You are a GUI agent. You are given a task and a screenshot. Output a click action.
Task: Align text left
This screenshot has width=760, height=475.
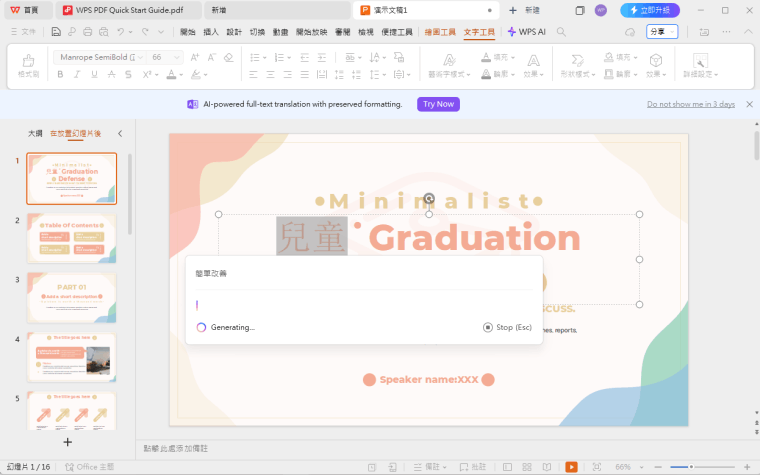coord(253,74)
